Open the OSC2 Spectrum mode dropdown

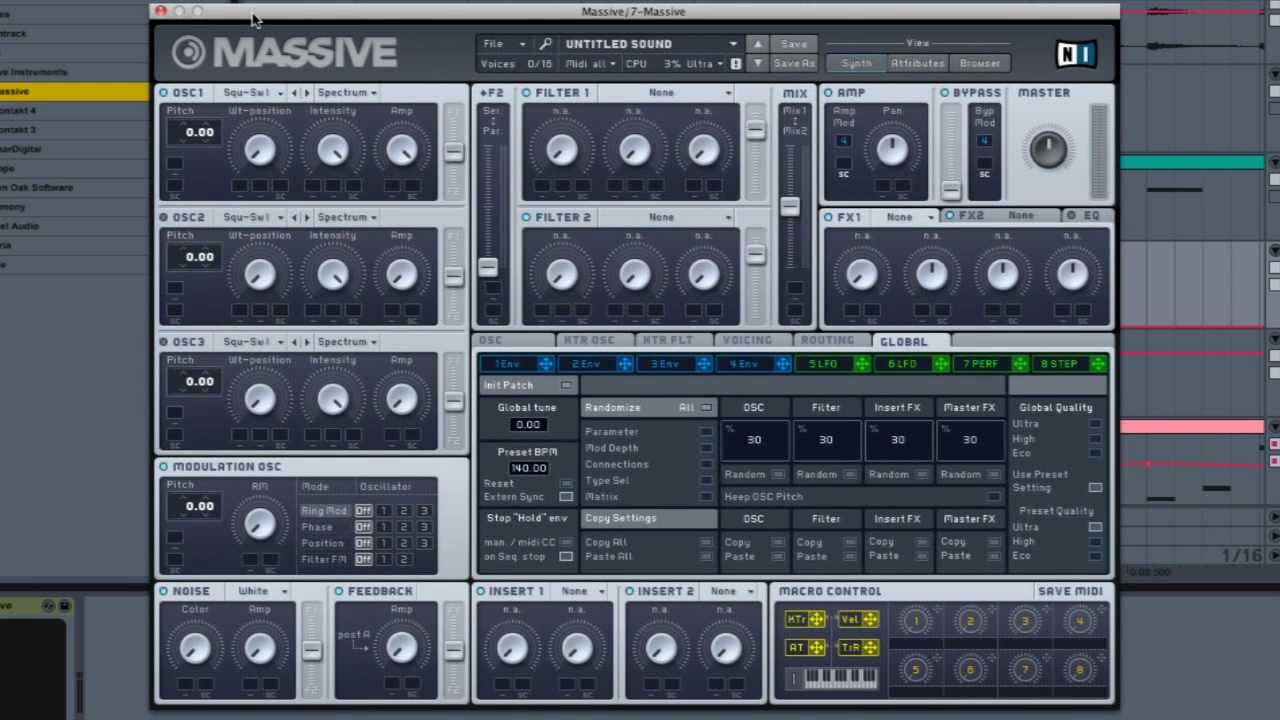[x=346, y=217]
